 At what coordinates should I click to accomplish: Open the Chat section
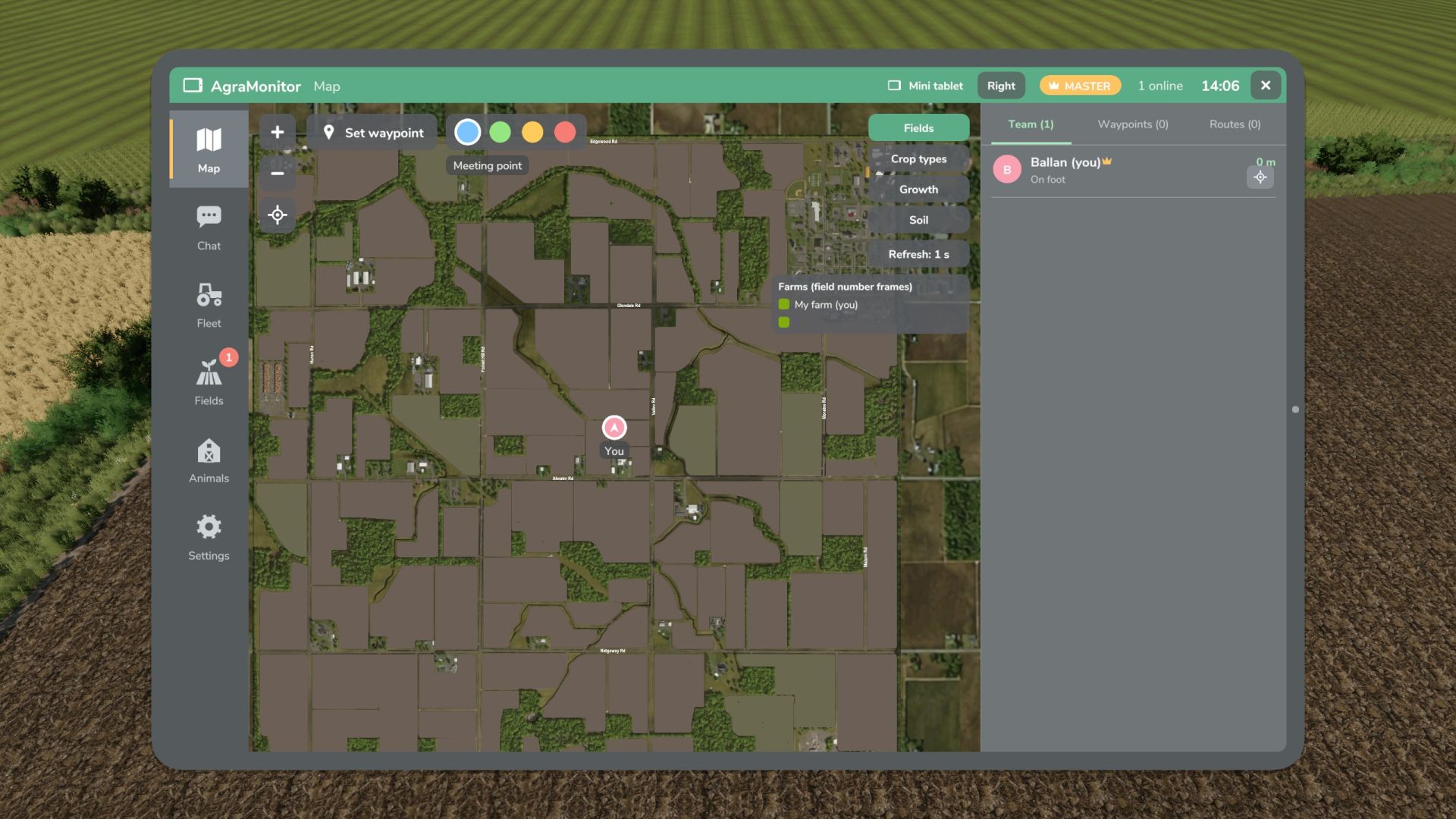tap(209, 227)
